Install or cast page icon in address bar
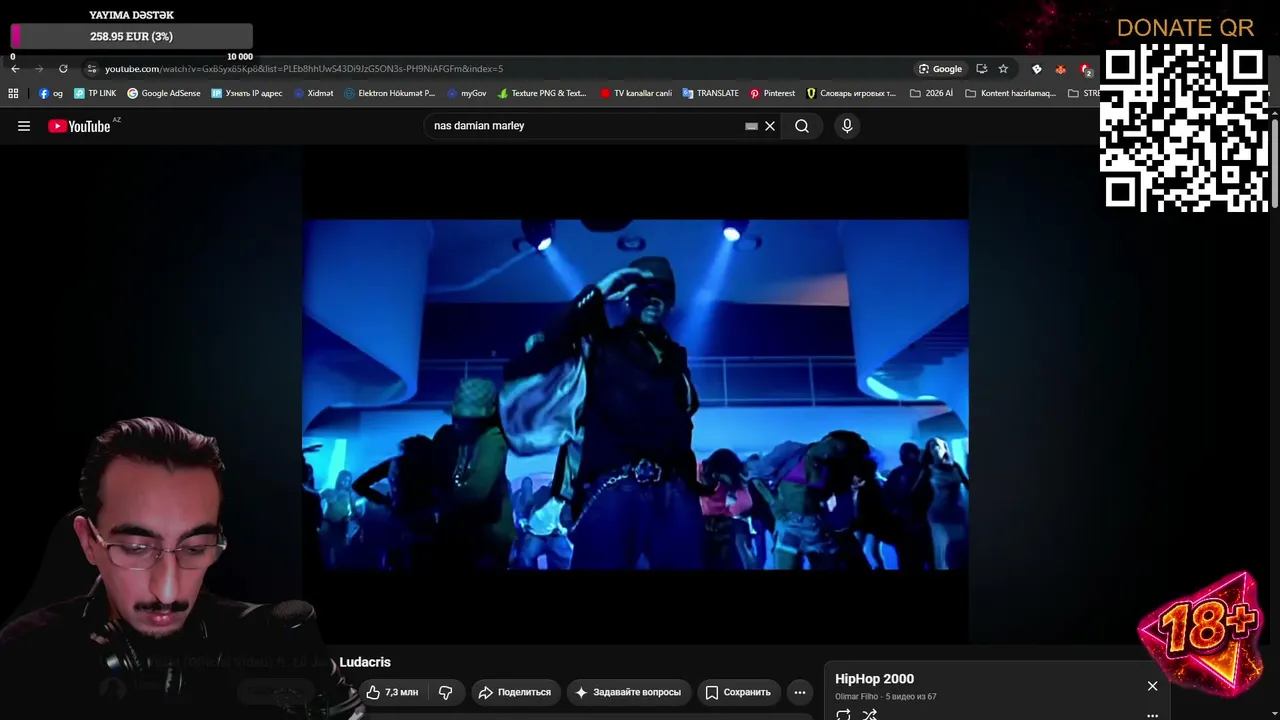Viewport: 1280px width, 720px height. 981,69
